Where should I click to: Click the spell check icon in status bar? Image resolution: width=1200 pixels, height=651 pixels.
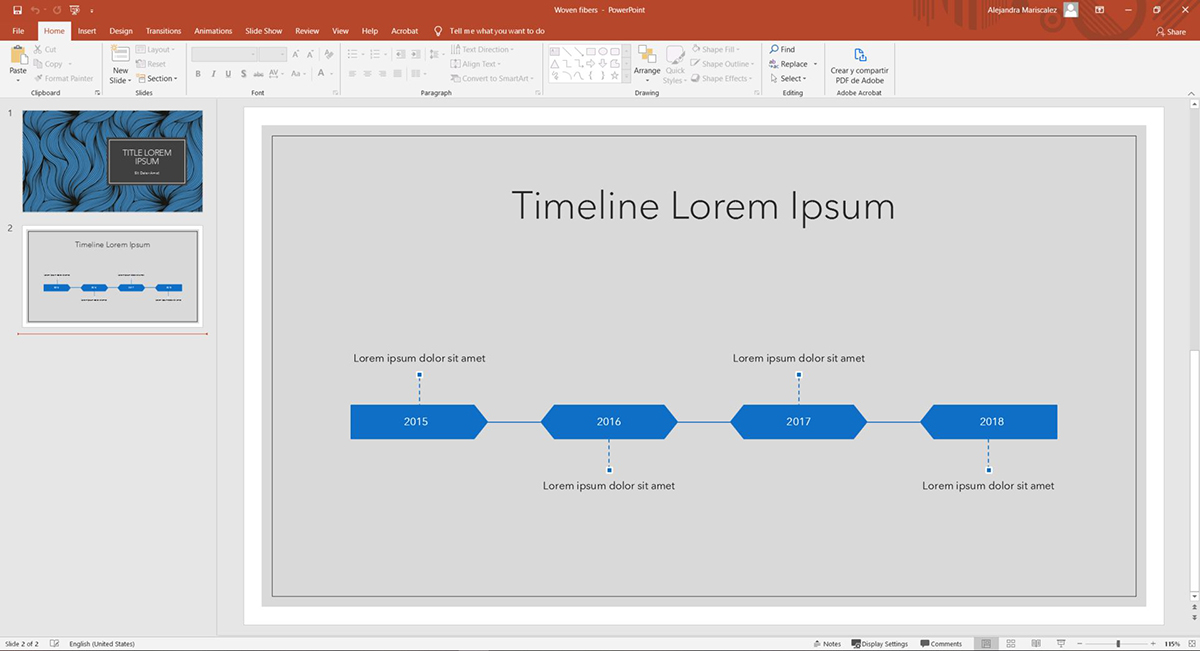tap(54, 644)
